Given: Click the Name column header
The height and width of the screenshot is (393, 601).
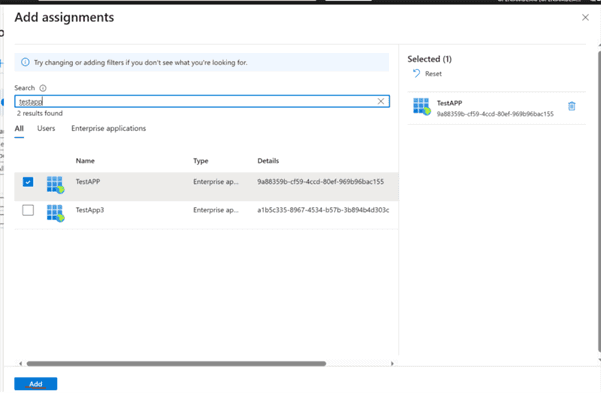Looking at the screenshot, I should [x=85, y=161].
